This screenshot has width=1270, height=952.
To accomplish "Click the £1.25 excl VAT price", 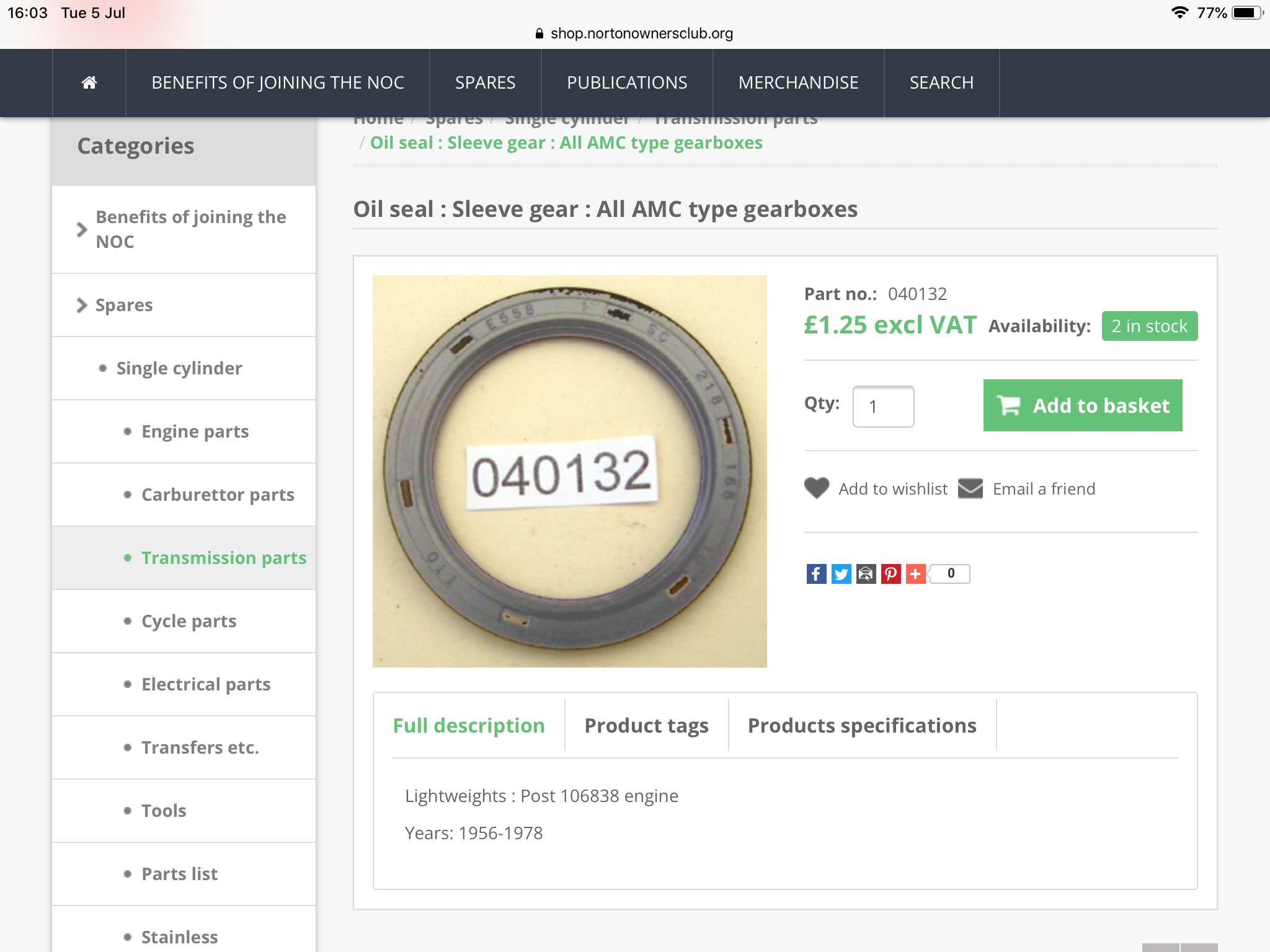I will pos(890,325).
